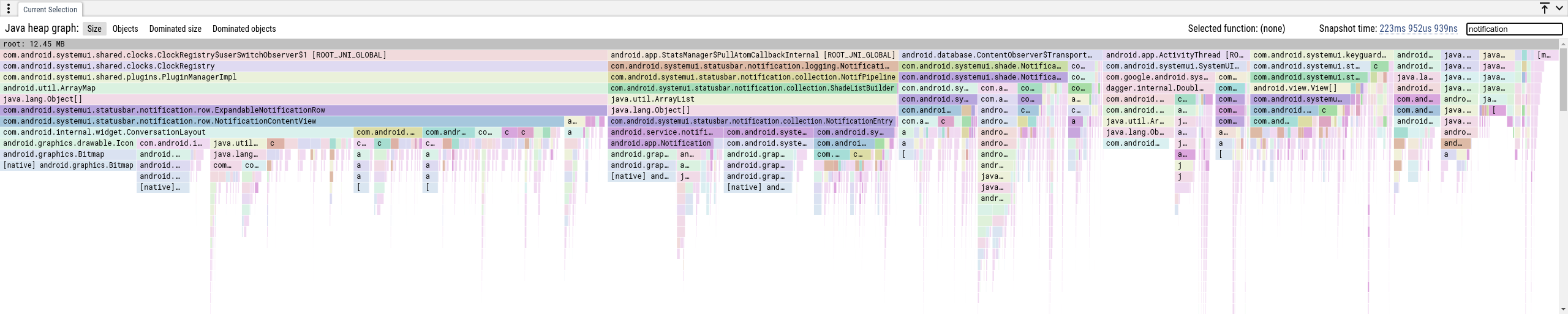Click the scrollbar up arrow of flamegraph

point(1563,43)
